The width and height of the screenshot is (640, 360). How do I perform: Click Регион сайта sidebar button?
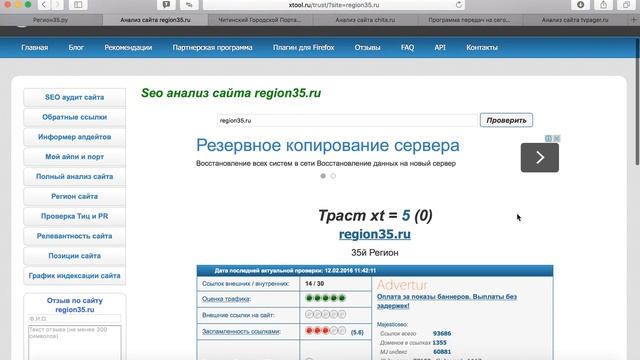coord(75,196)
